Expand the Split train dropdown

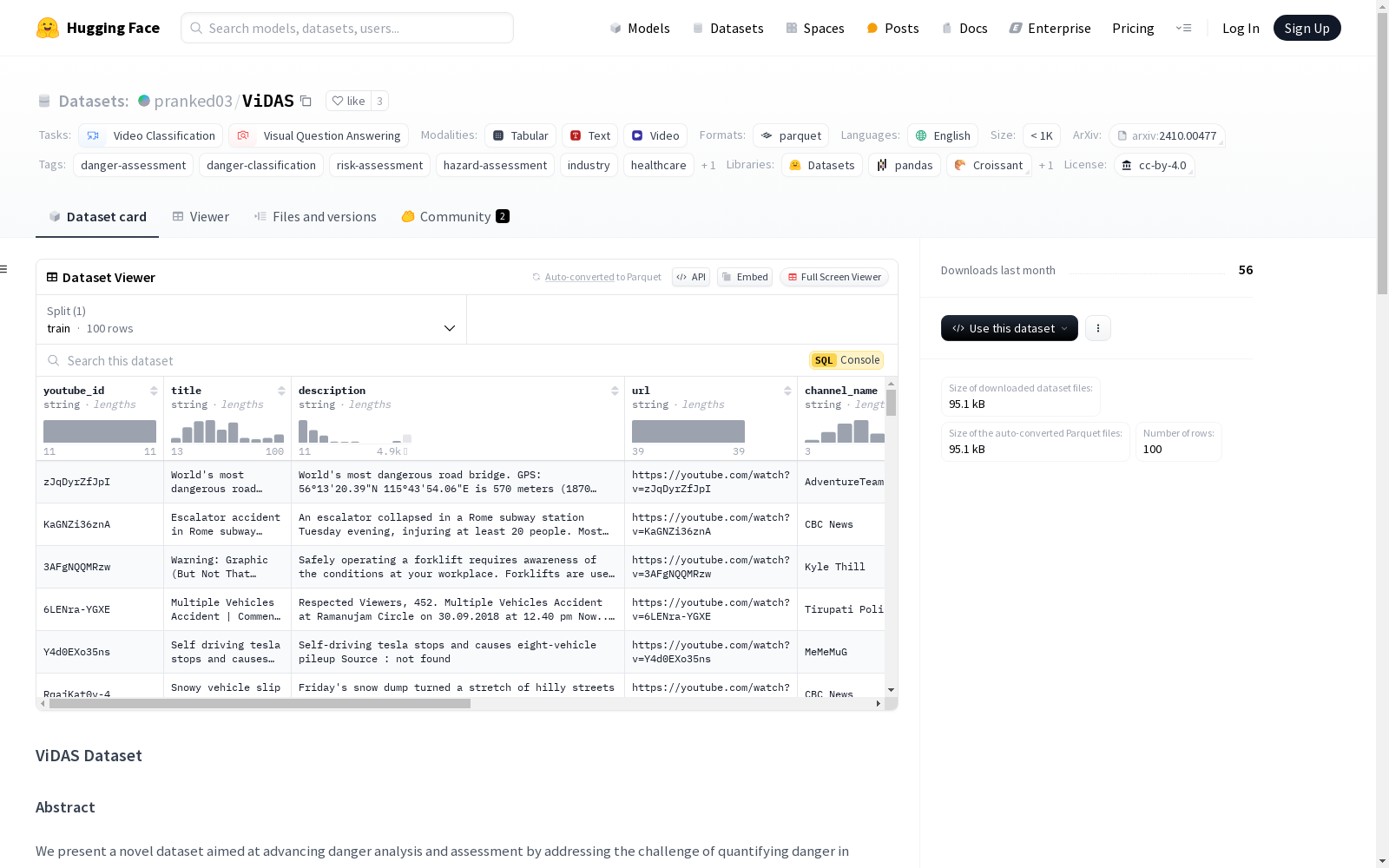[252, 319]
